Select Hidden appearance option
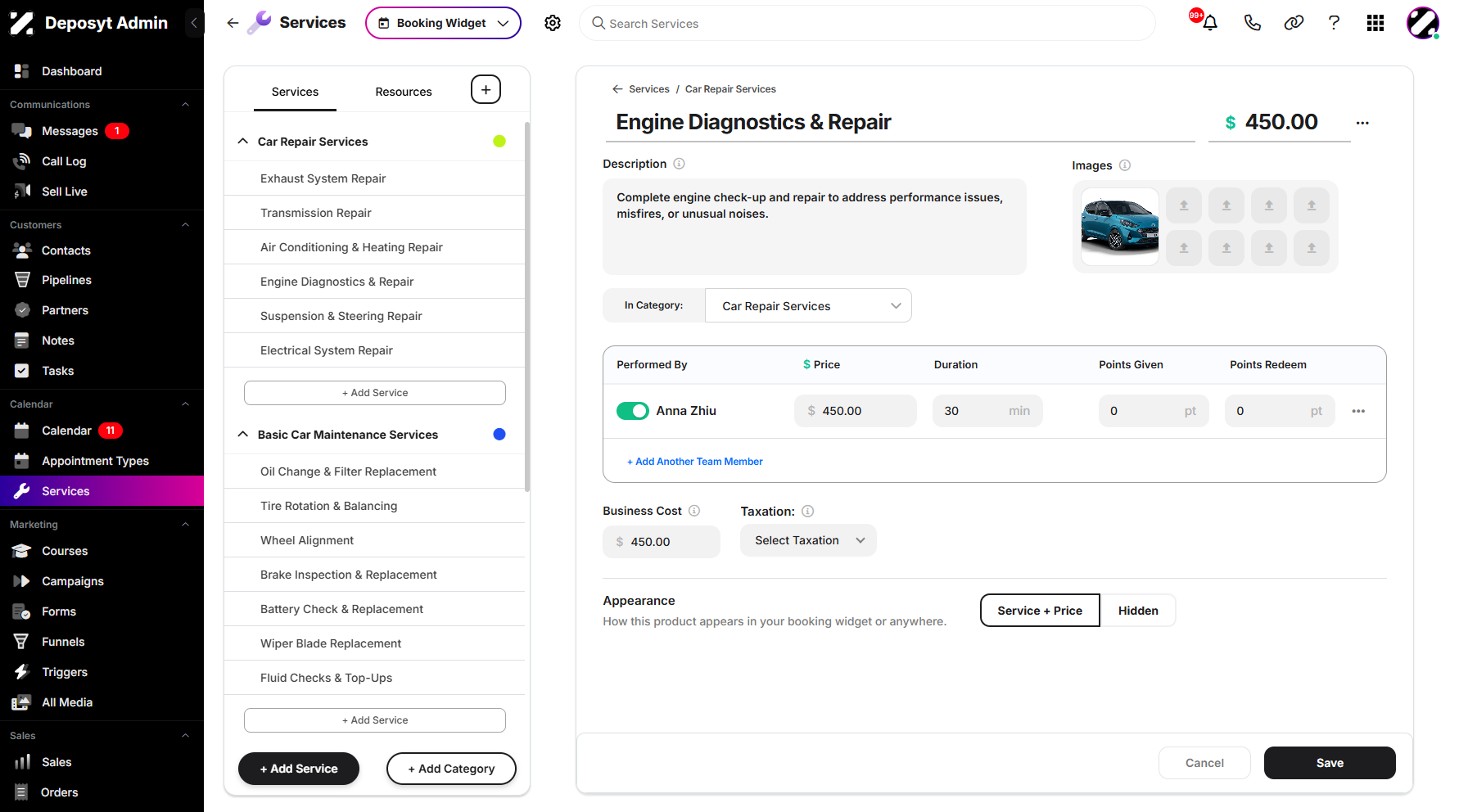Image resolution: width=1459 pixels, height=812 pixels. pyautogui.click(x=1138, y=611)
